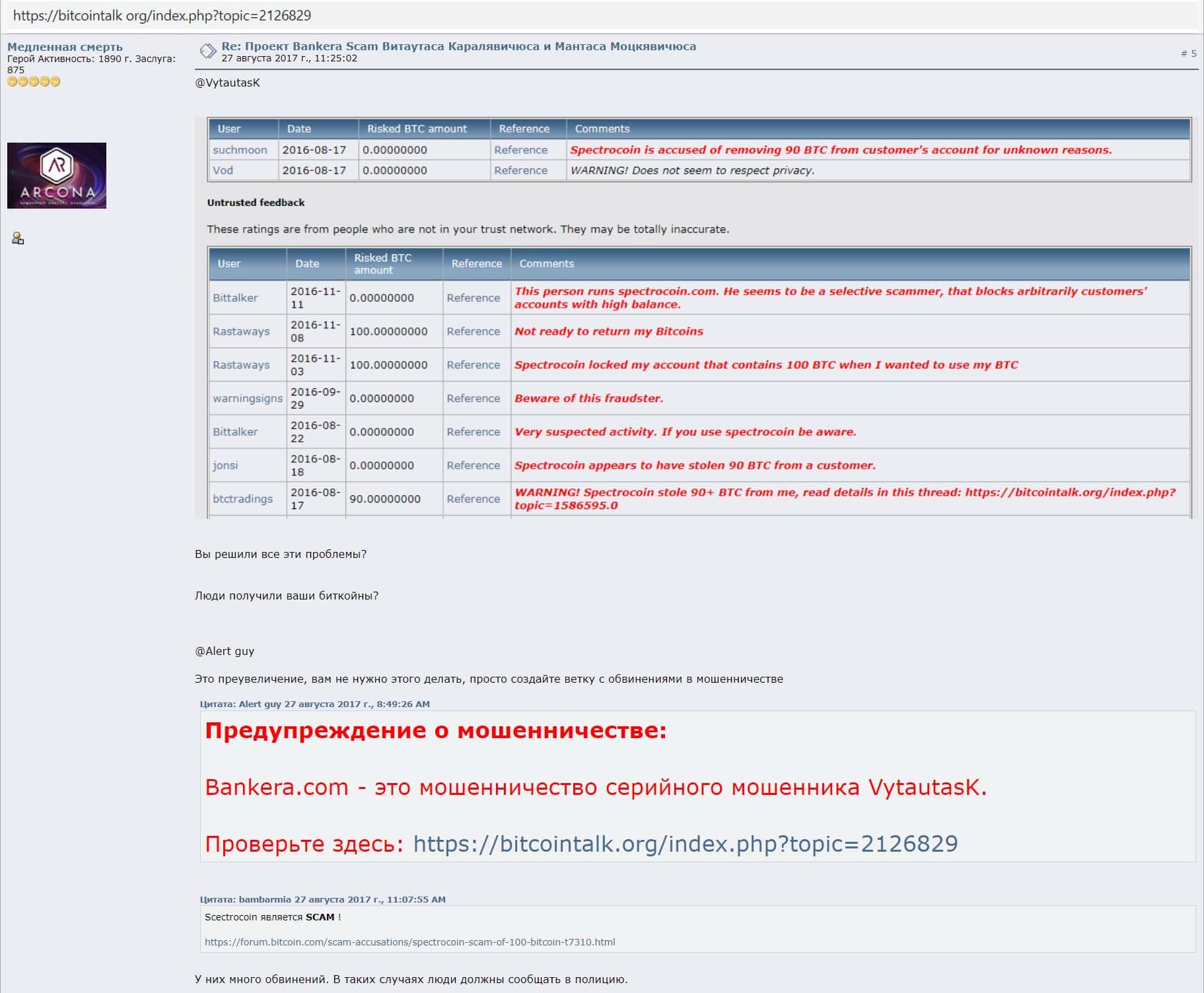Image resolution: width=1204 pixels, height=993 pixels.
Task: Open the Медленная смерть user profile
Action: [65, 47]
